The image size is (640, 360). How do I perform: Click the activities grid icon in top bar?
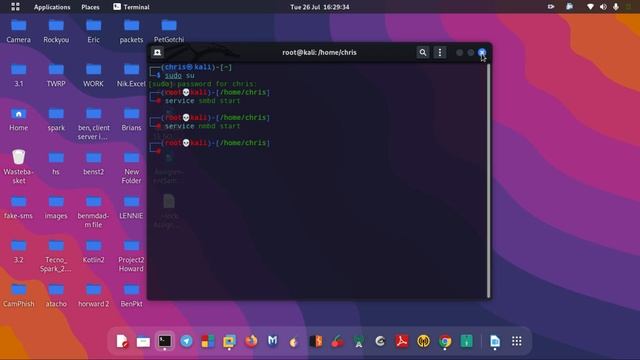pos(15,7)
